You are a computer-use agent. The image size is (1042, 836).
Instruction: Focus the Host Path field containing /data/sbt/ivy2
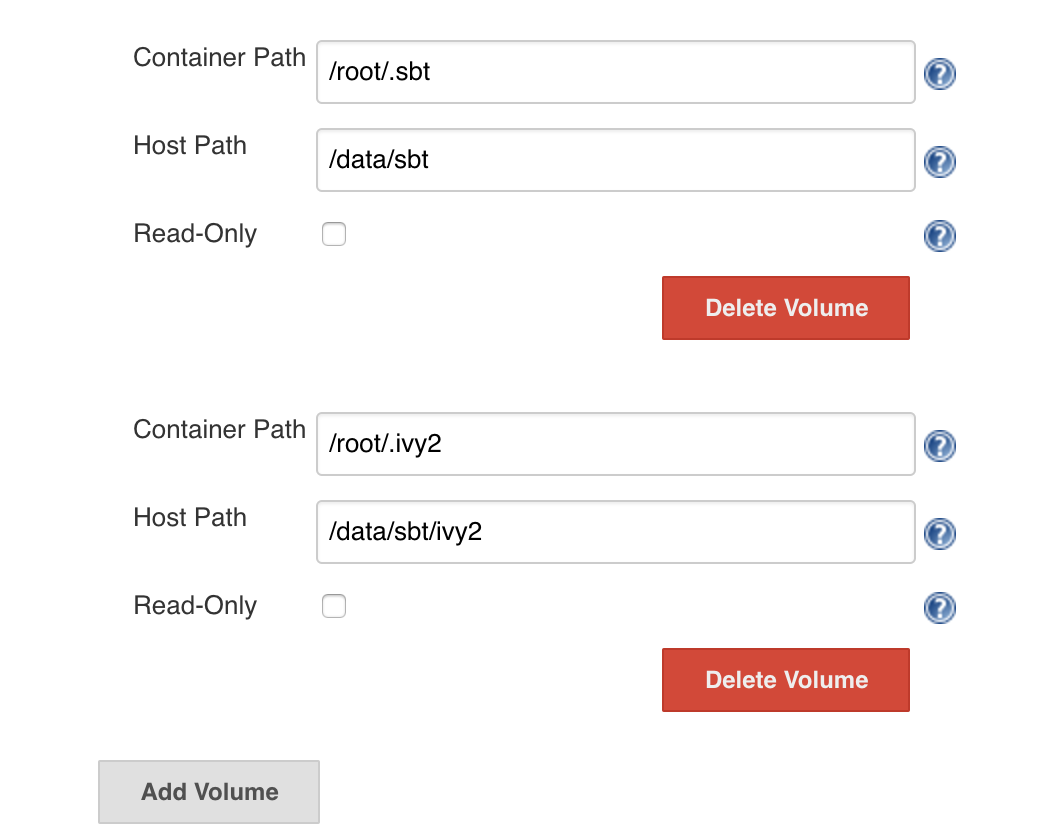615,532
